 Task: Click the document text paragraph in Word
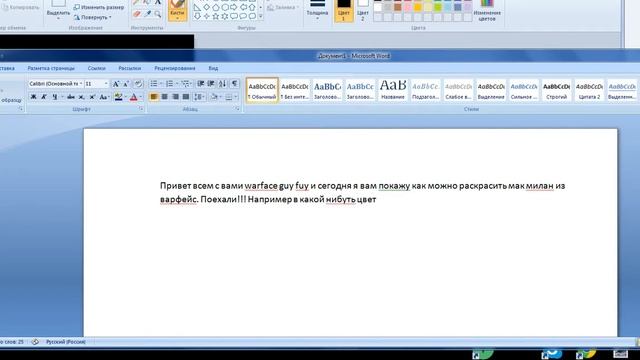click(362, 192)
